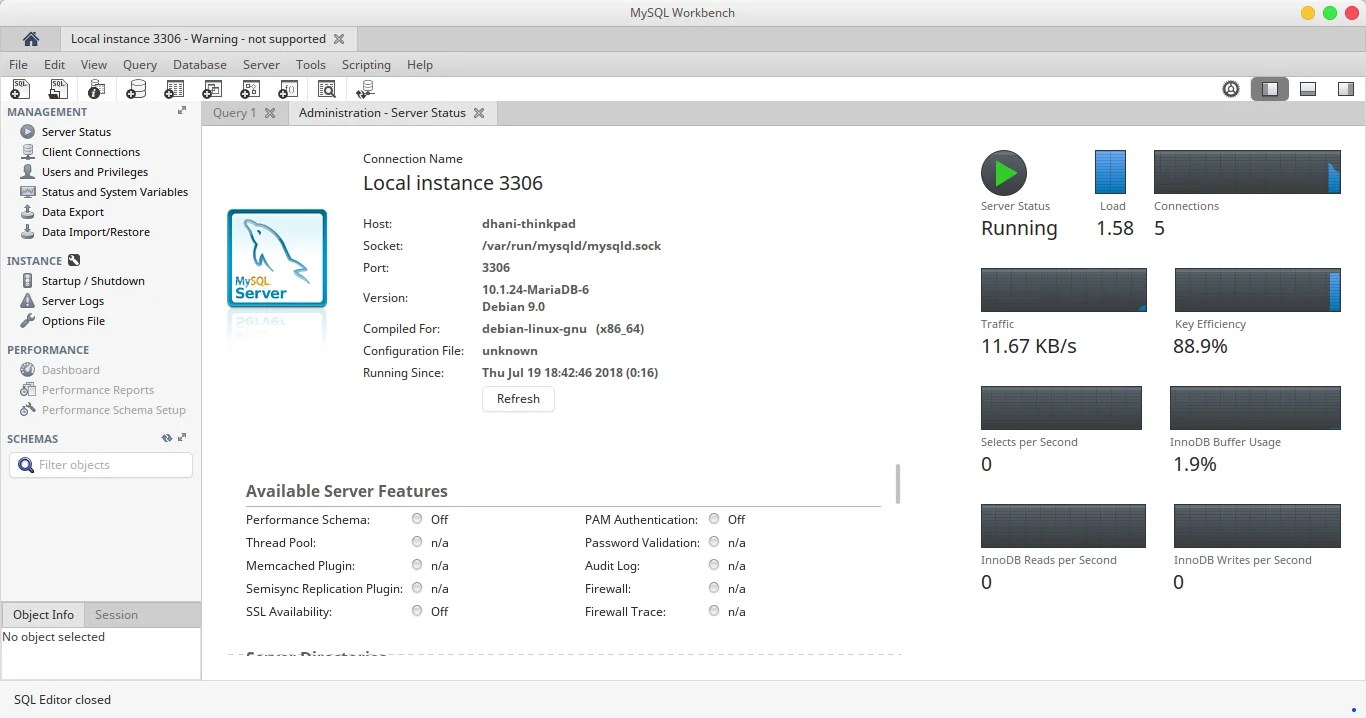
Task: Open Performance Schema Setup
Action: [114, 410]
